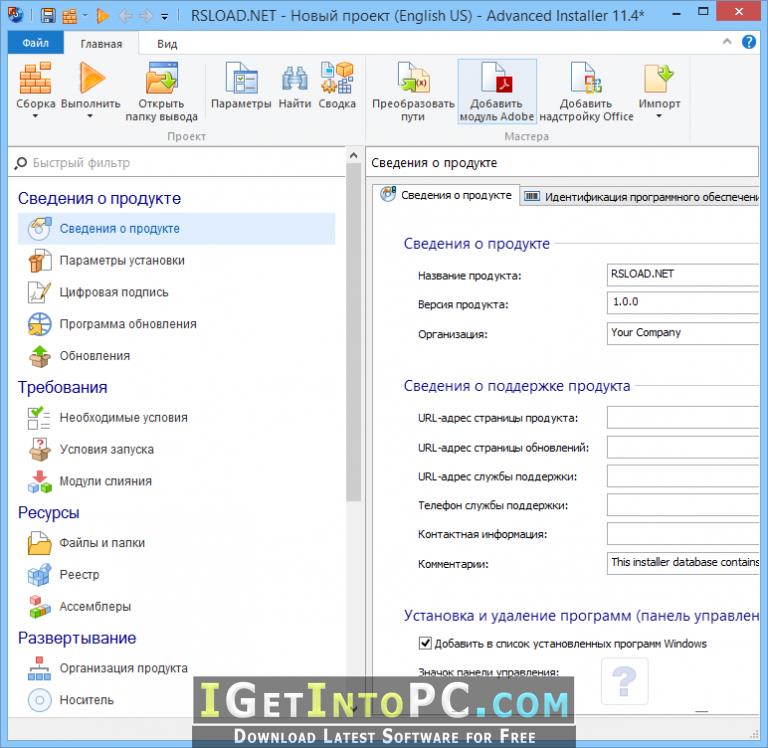This screenshot has width=768, height=748.
Task: Toggle Добавить в список установленных программ checkbox
Action: [425, 643]
